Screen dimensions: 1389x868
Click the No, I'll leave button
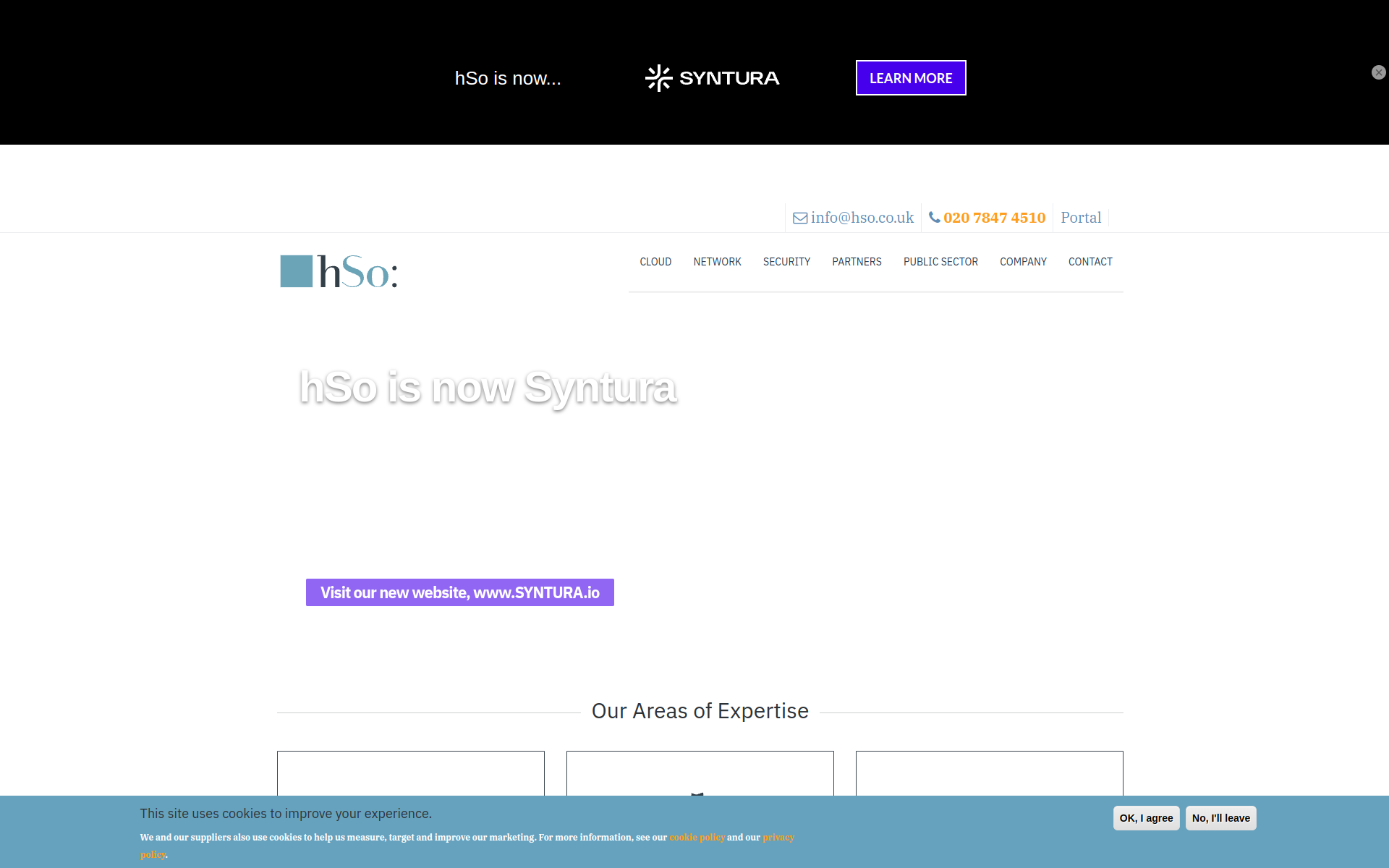pos(1221,818)
